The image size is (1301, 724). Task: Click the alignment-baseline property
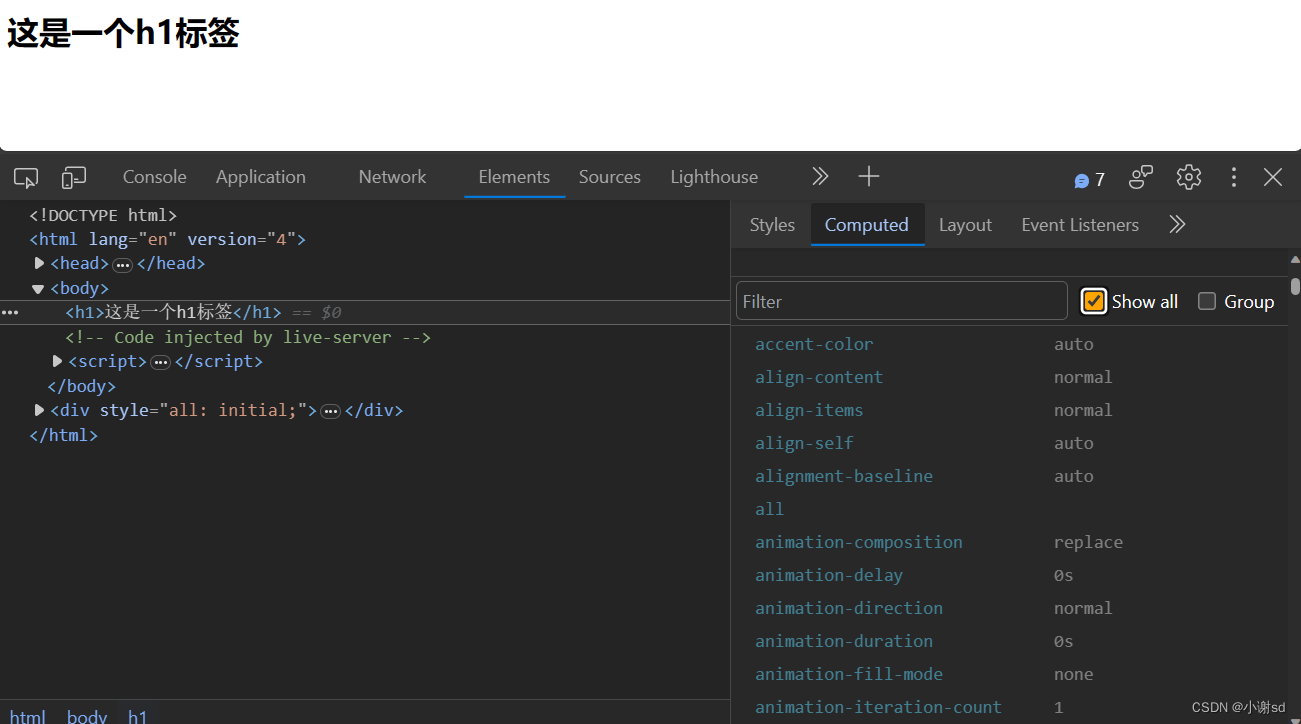click(844, 476)
